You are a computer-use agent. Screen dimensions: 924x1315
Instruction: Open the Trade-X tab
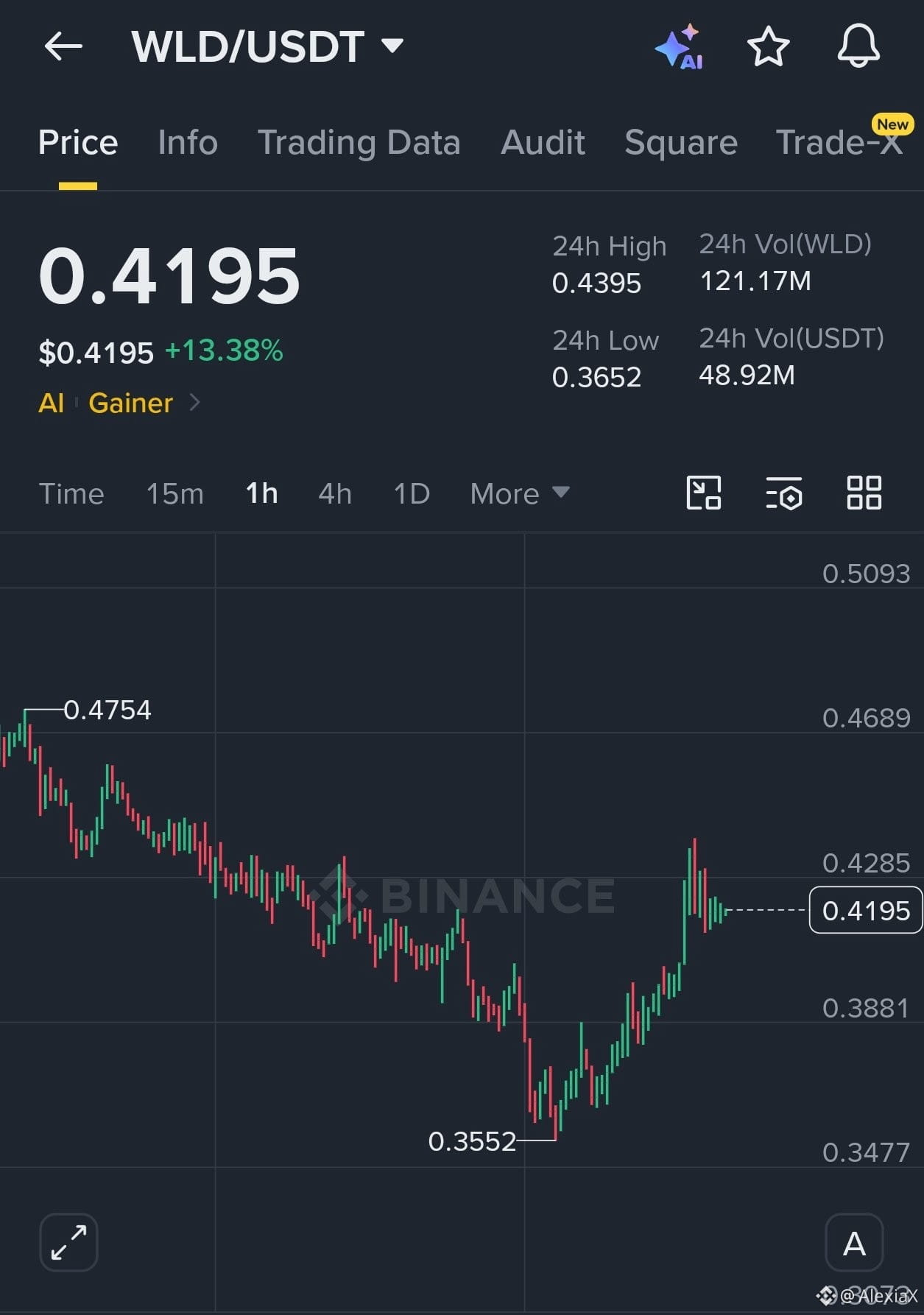tap(839, 142)
